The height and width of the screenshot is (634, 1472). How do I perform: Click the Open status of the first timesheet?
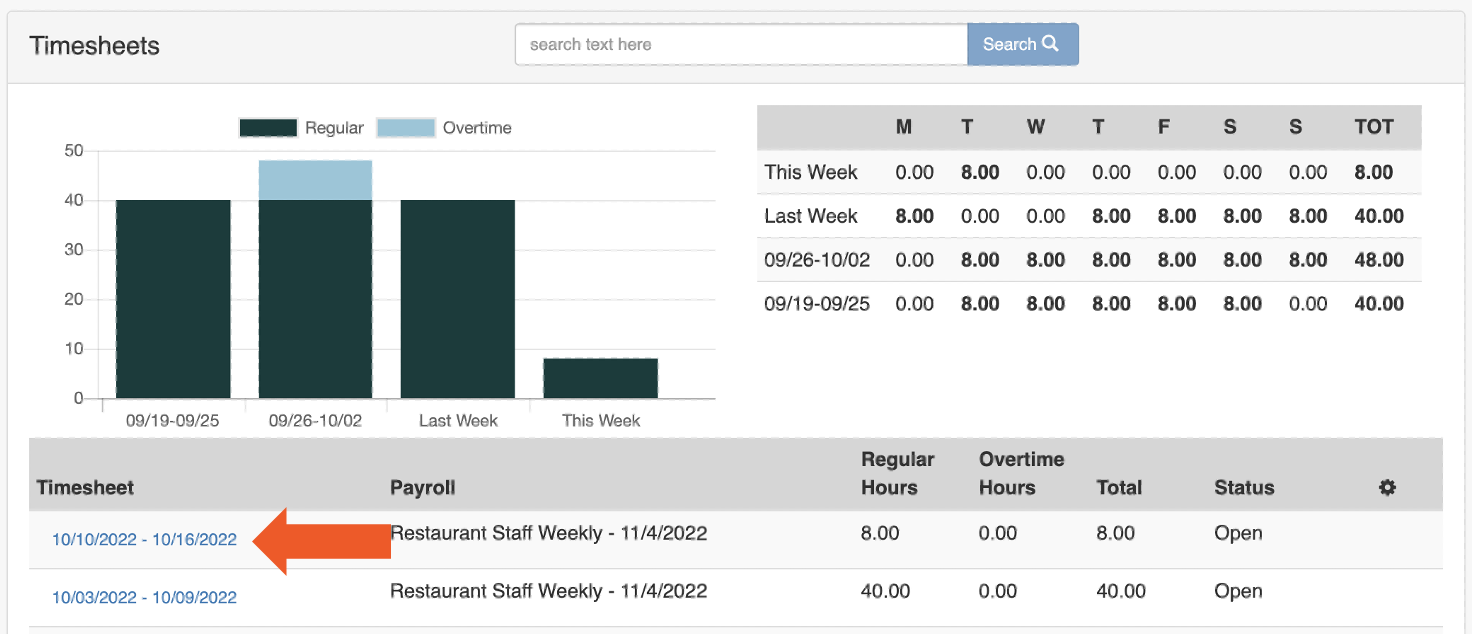1238,533
